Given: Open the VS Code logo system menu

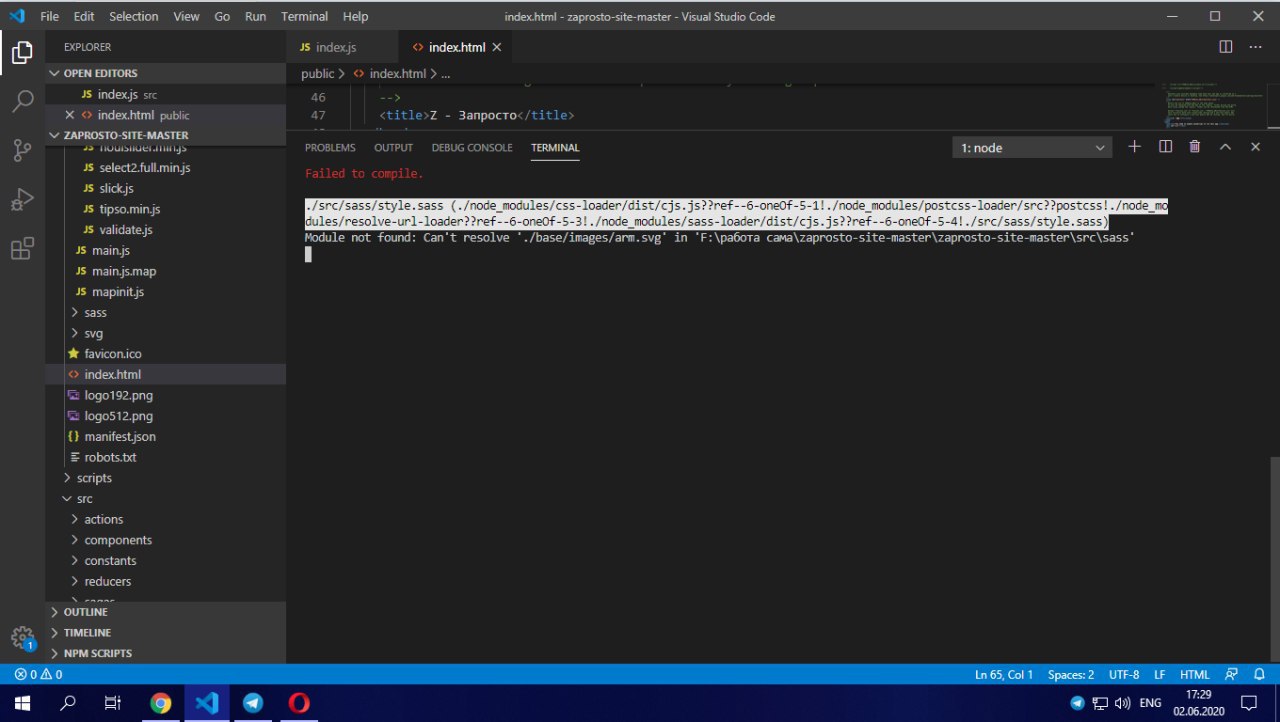Looking at the screenshot, I should coord(17,16).
